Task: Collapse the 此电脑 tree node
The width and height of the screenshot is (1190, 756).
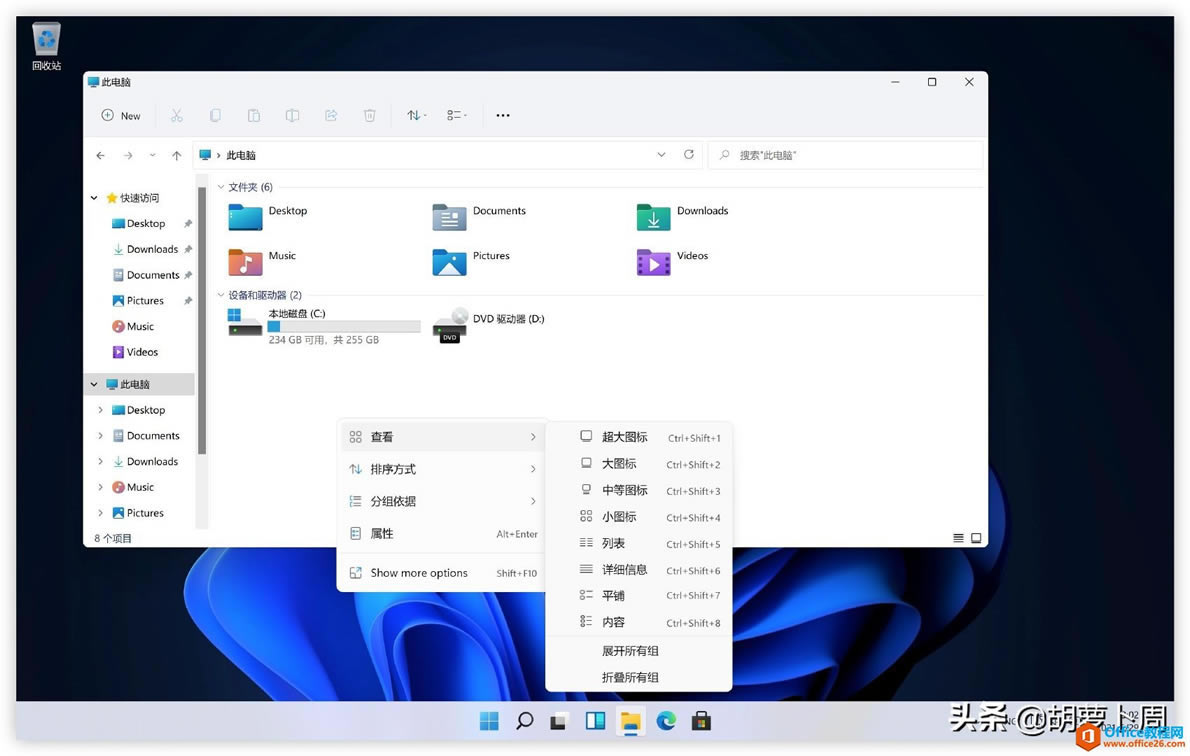Action: pyautogui.click(x=94, y=384)
